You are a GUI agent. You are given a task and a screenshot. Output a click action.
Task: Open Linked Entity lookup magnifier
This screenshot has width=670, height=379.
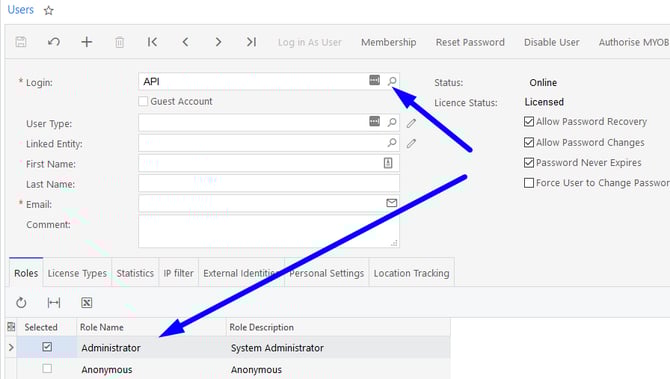coord(392,142)
